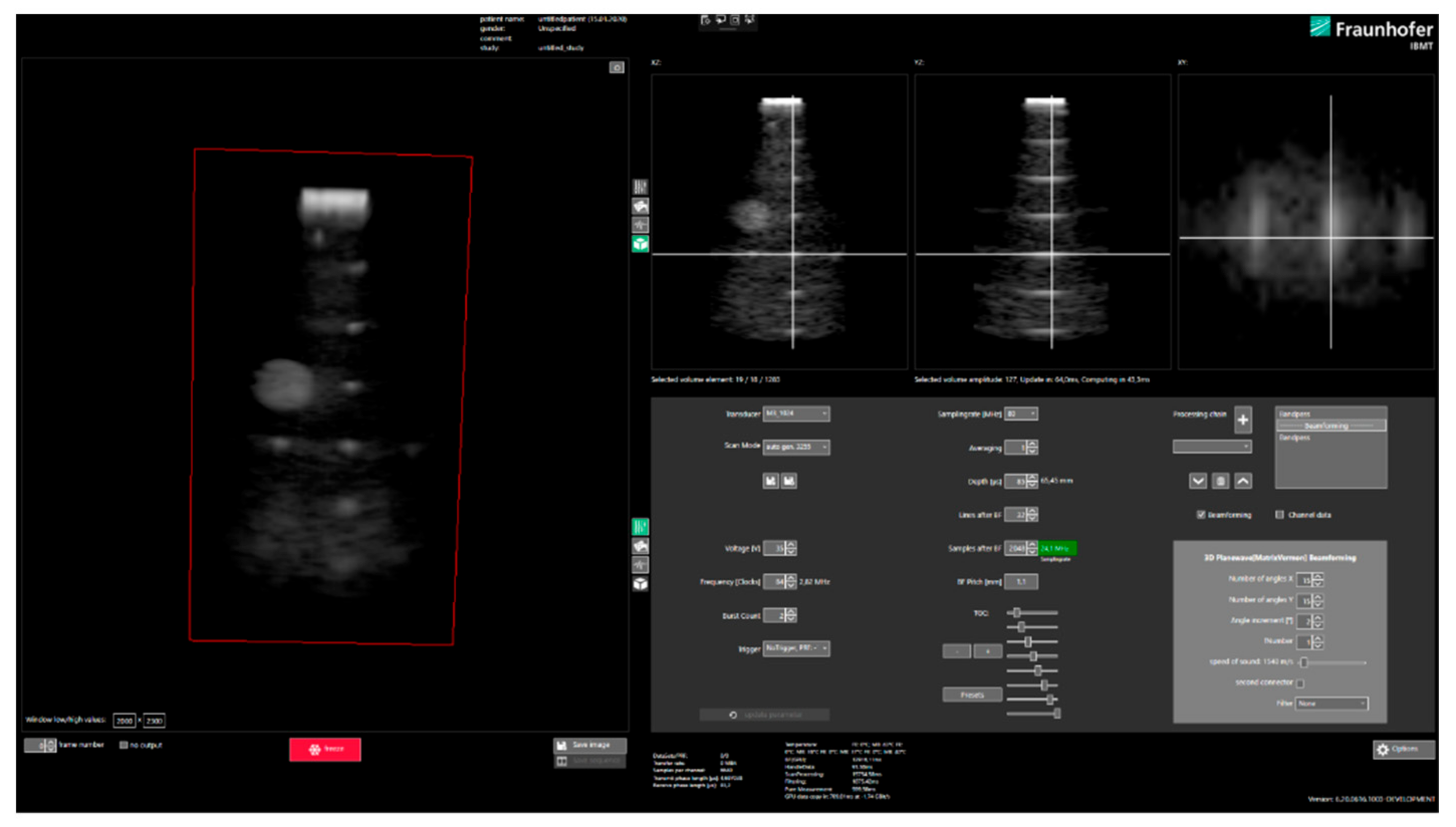
Task: Click the green 3D cube view icon
Action: (x=640, y=244)
